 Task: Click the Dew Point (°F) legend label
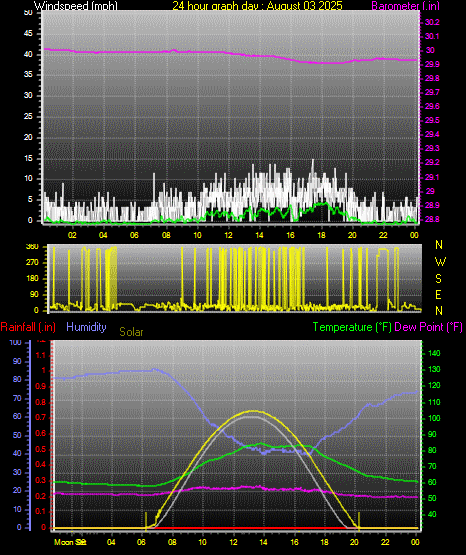428,327
